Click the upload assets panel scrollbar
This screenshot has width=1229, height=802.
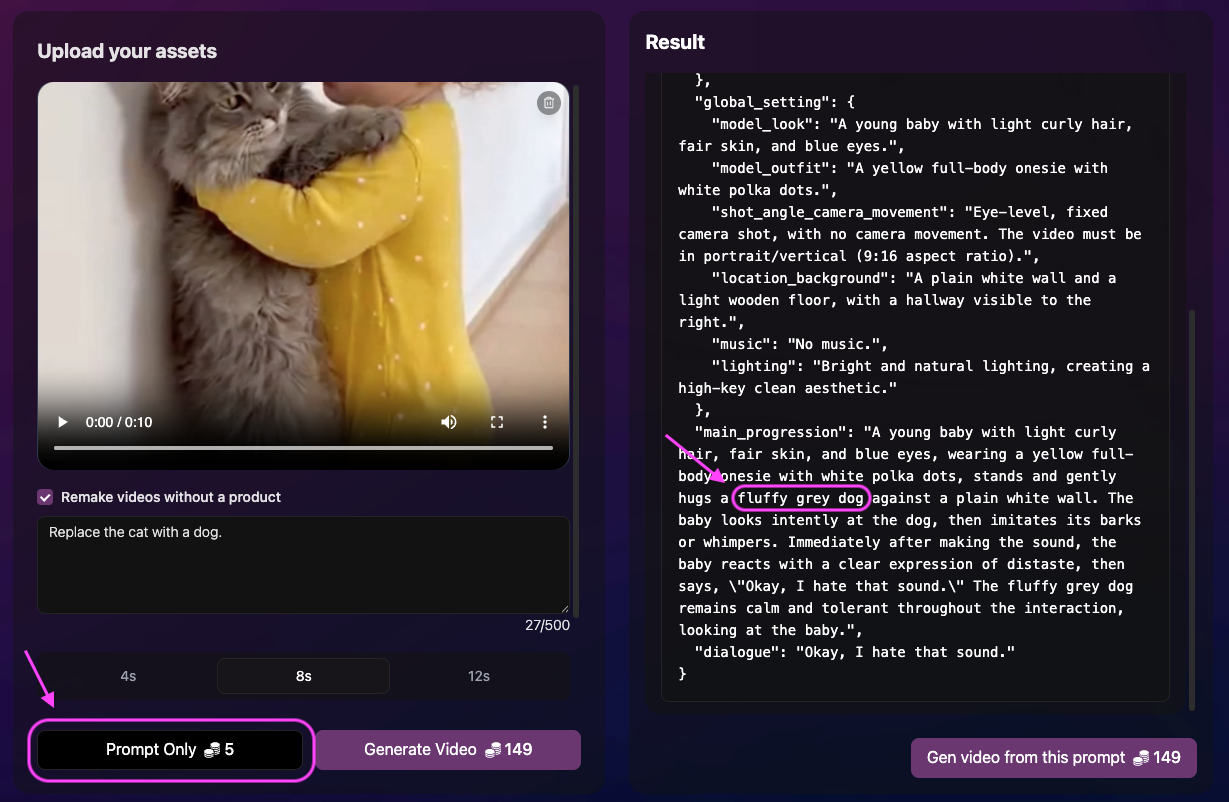pos(576,350)
